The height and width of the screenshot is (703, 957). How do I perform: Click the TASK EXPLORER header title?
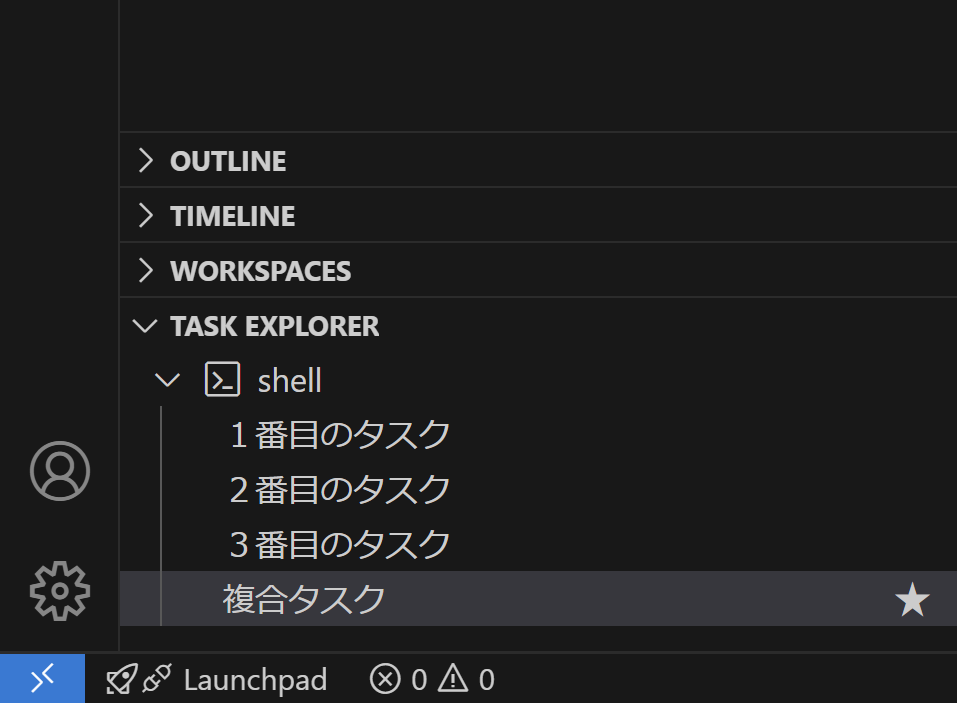(x=275, y=326)
